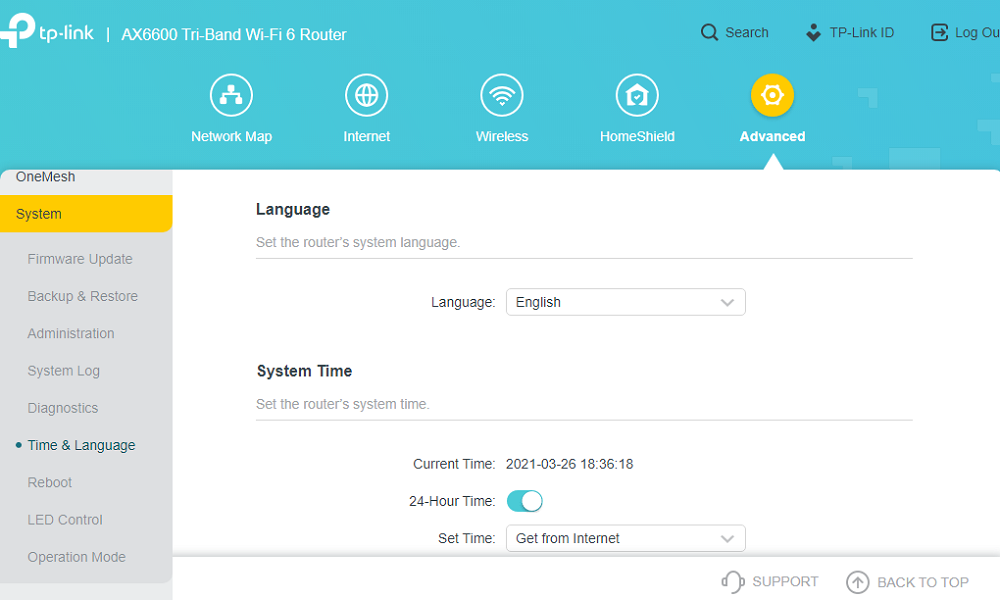Select the Advanced gear icon
The image size is (1000, 600).
coord(772,95)
